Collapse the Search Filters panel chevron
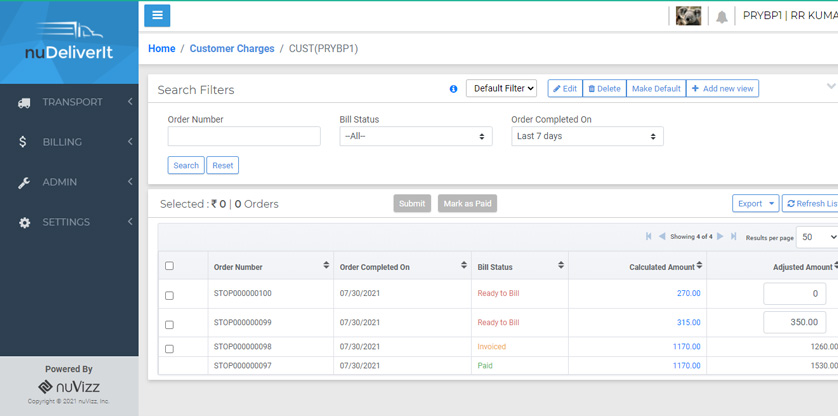This screenshot has height=416, width=838. coord(831,86)
